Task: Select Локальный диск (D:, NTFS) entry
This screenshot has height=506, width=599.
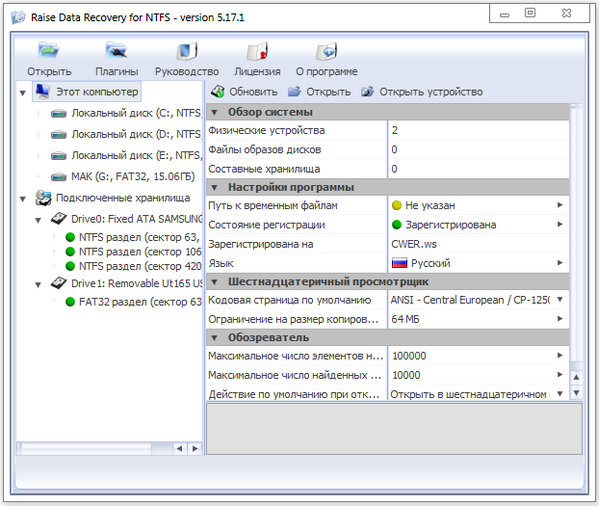Action: coord(136,134)
